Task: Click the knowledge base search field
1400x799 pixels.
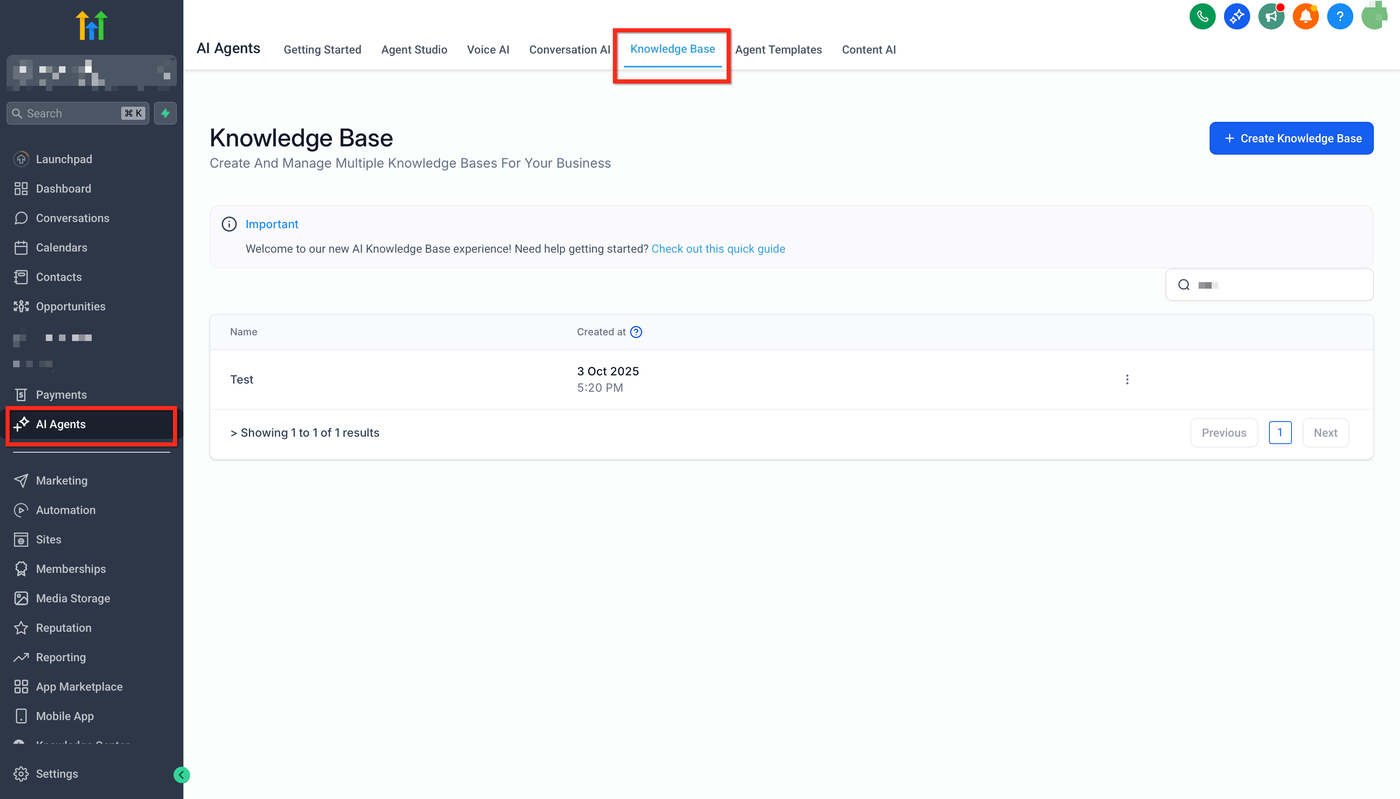Action: [1278, 285]
